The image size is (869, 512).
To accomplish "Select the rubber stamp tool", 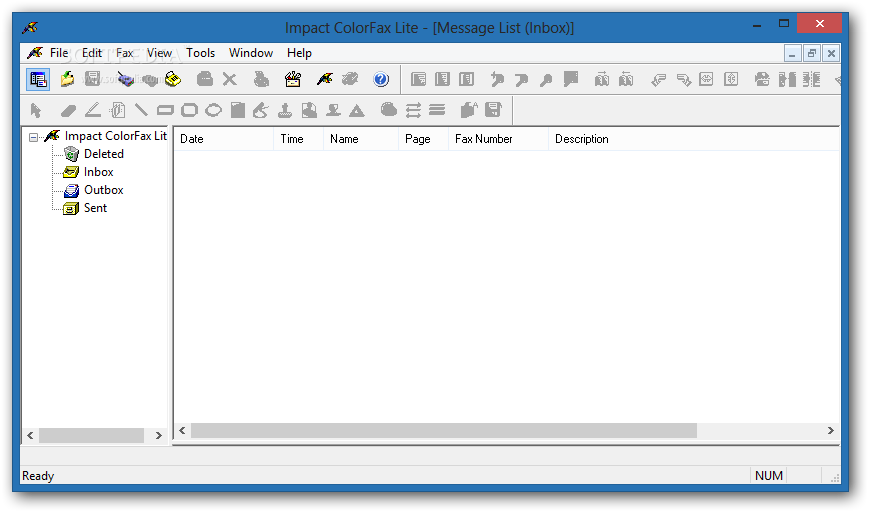I will pyautogui.click(x=285, y=110).
